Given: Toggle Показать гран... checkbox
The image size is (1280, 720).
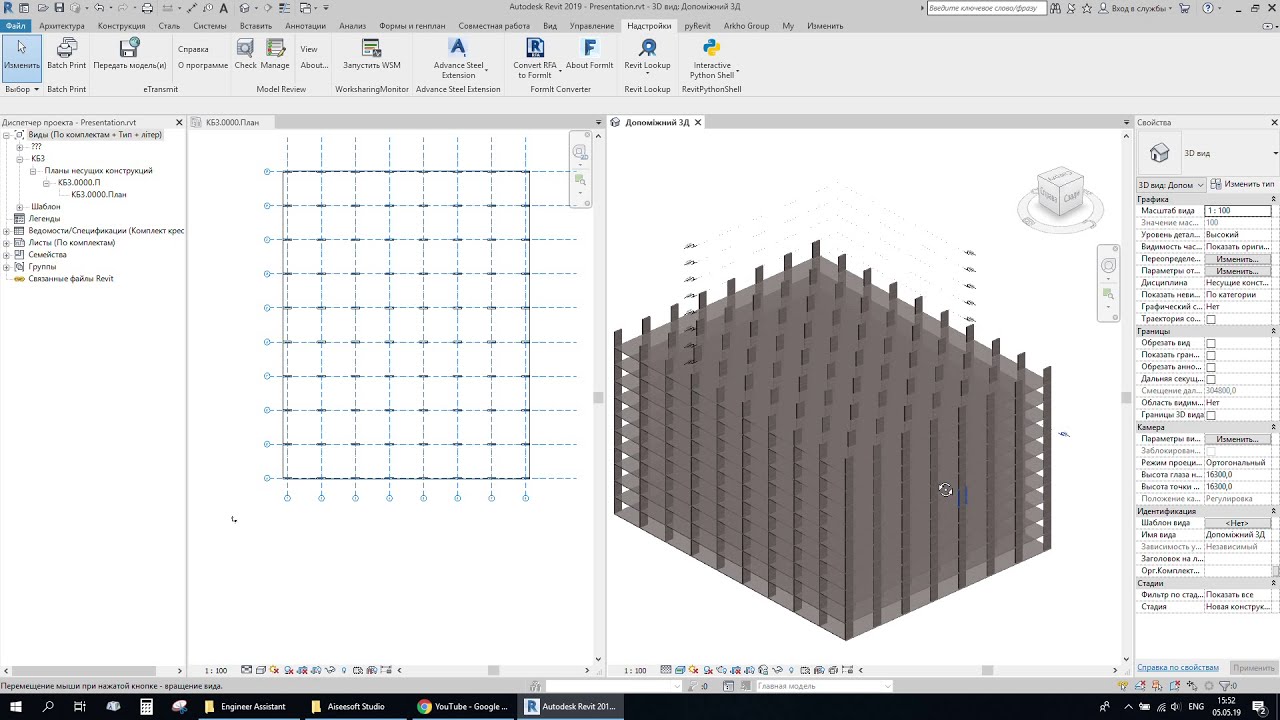Looking at the screenshot, I should click(1211, 355).
